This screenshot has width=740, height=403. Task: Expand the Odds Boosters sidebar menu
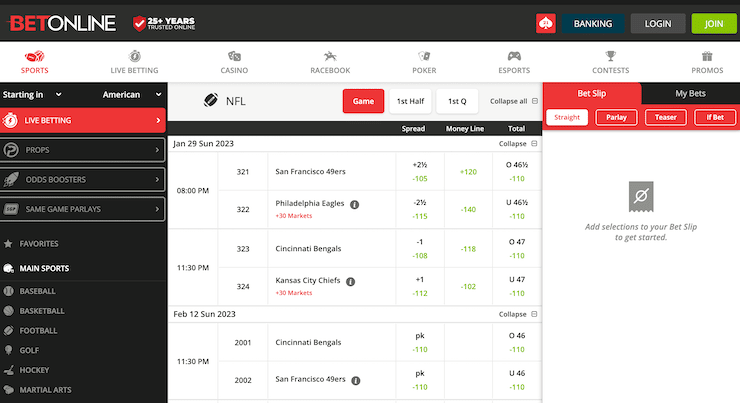point(83,179)
